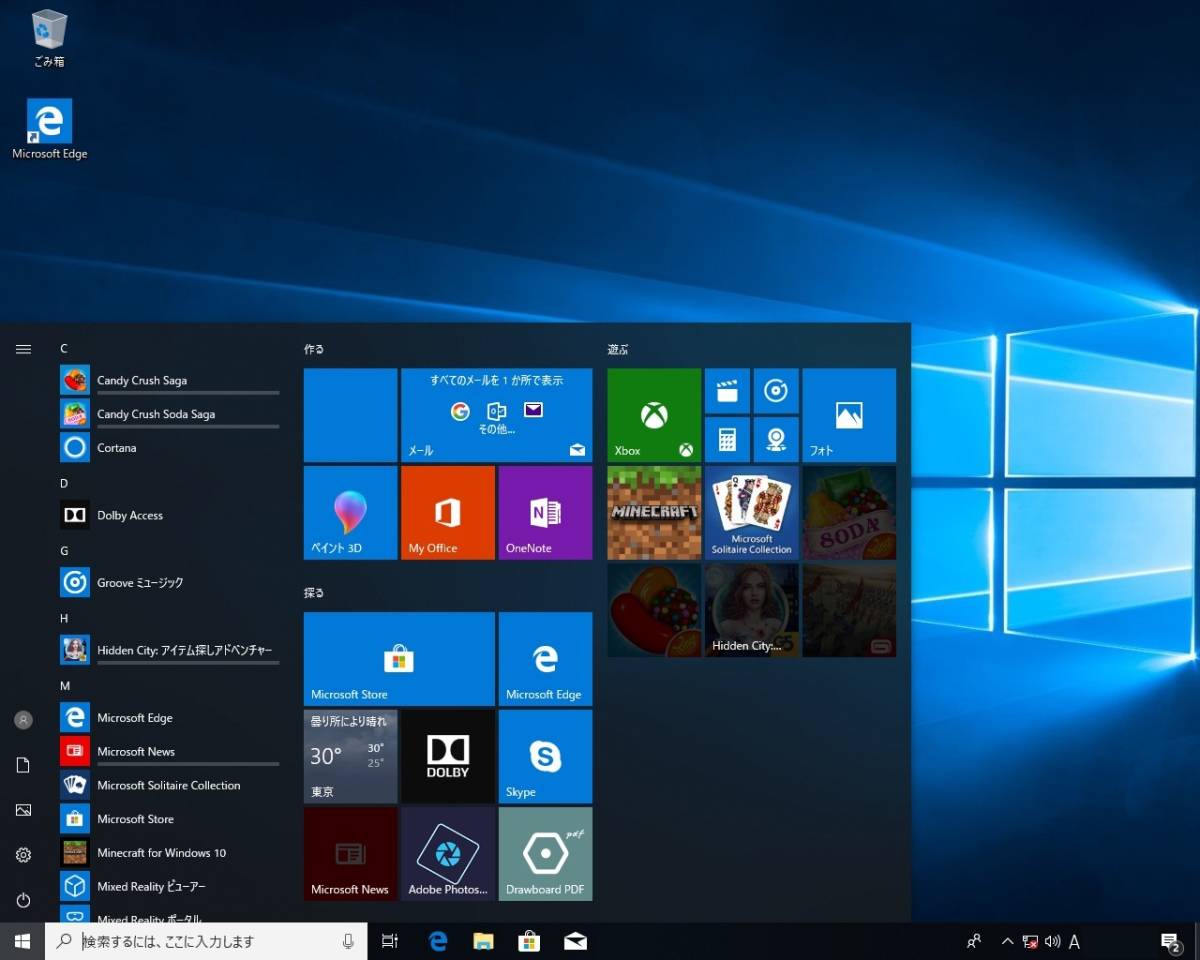Open the Action Center notifications icon

[x=1171, y=941]
